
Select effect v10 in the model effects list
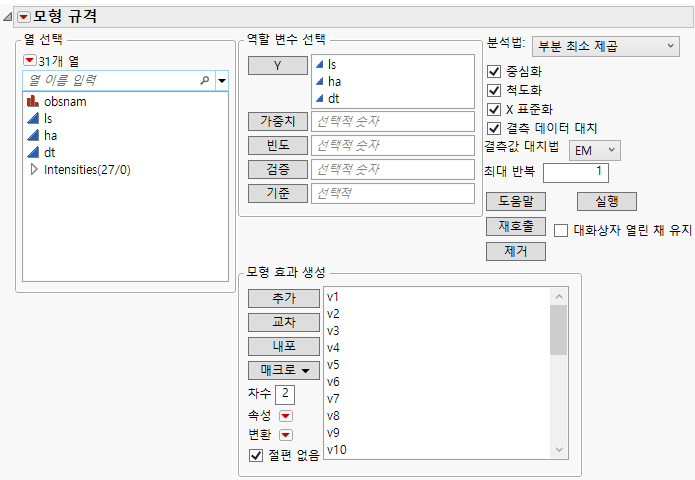336,449
